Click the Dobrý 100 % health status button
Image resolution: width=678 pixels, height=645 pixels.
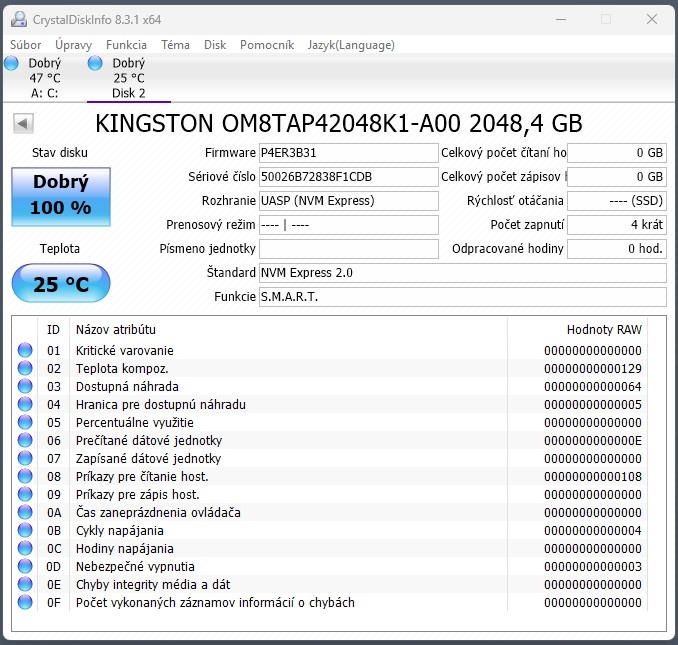pos(61,197)
